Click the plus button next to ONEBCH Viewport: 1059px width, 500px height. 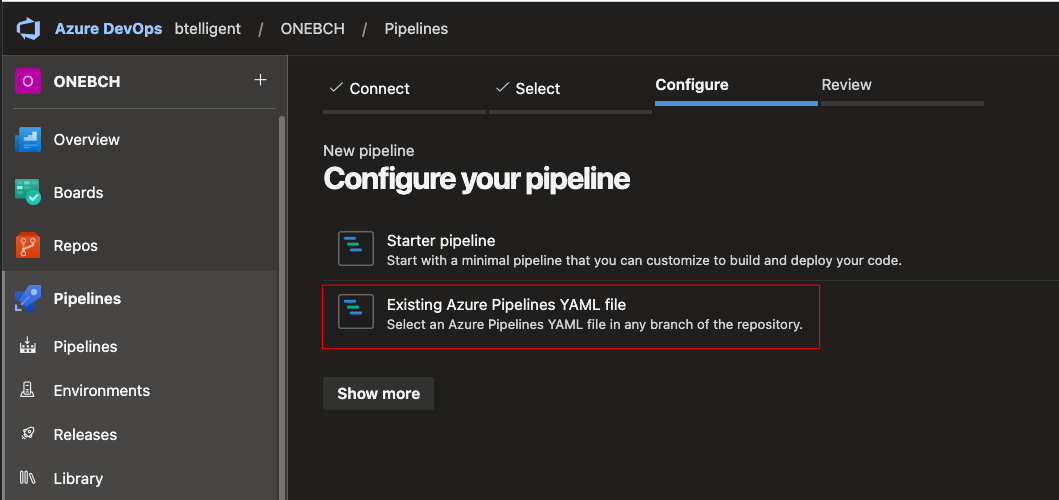click(x=260, y=80)
